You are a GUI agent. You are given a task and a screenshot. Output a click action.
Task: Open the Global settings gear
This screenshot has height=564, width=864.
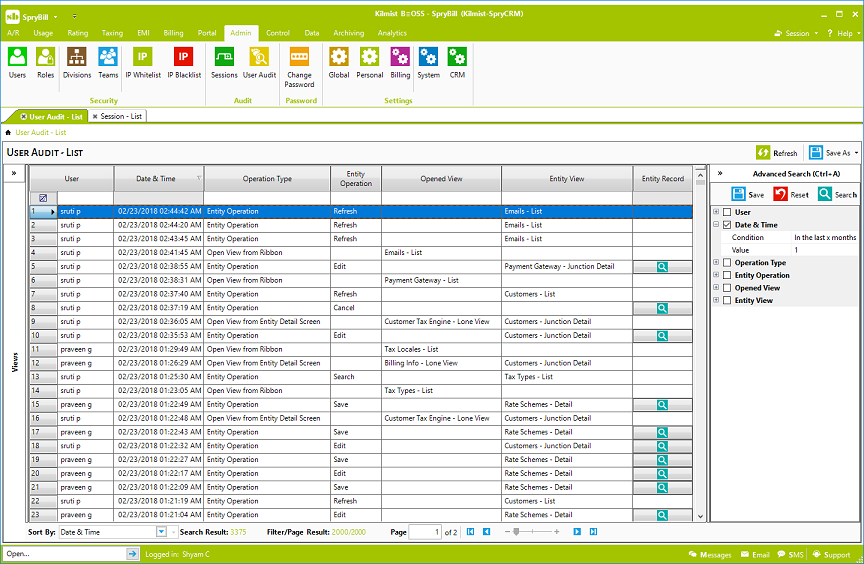click(x=339, y=58)
